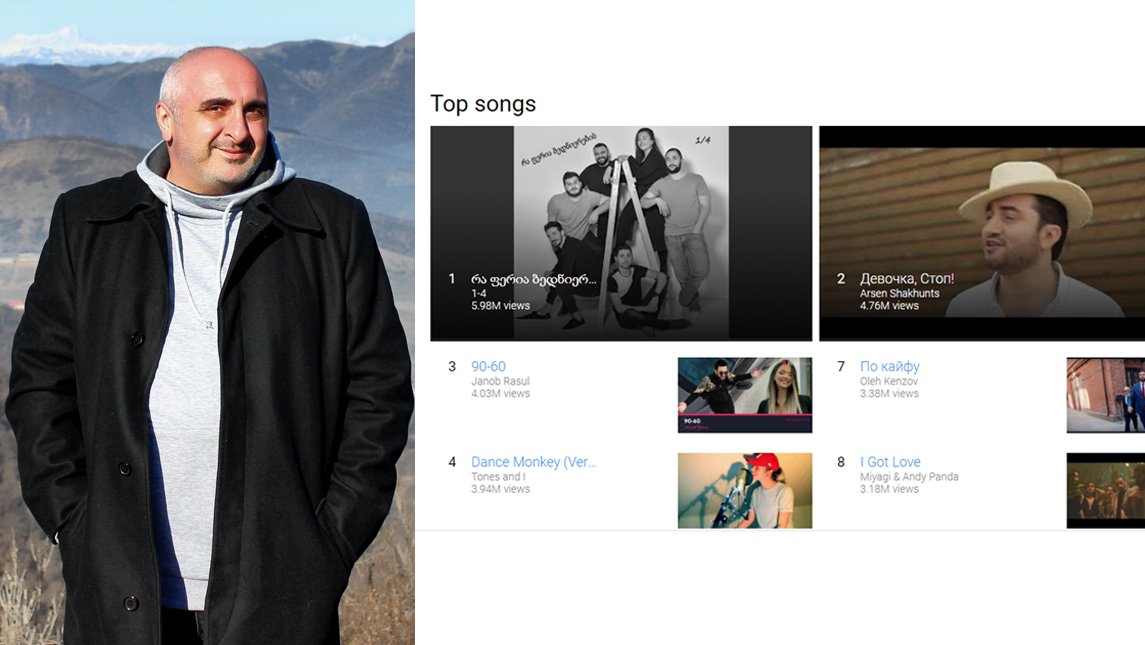Select artist name Tones and I
The height and width of the screenshot is (645, 1145).
(x=497, y=477)
